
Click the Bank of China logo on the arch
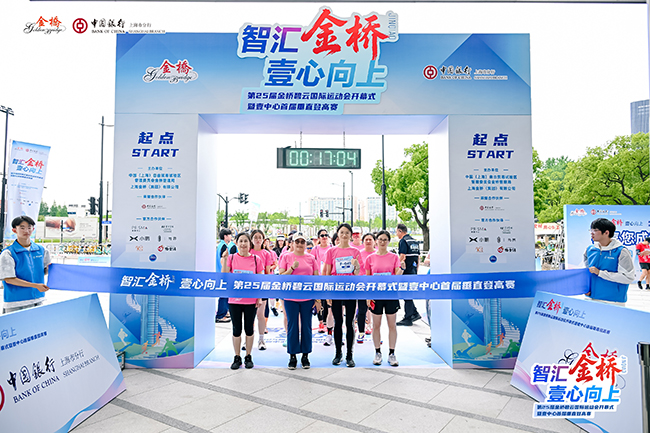pos(465,72)
